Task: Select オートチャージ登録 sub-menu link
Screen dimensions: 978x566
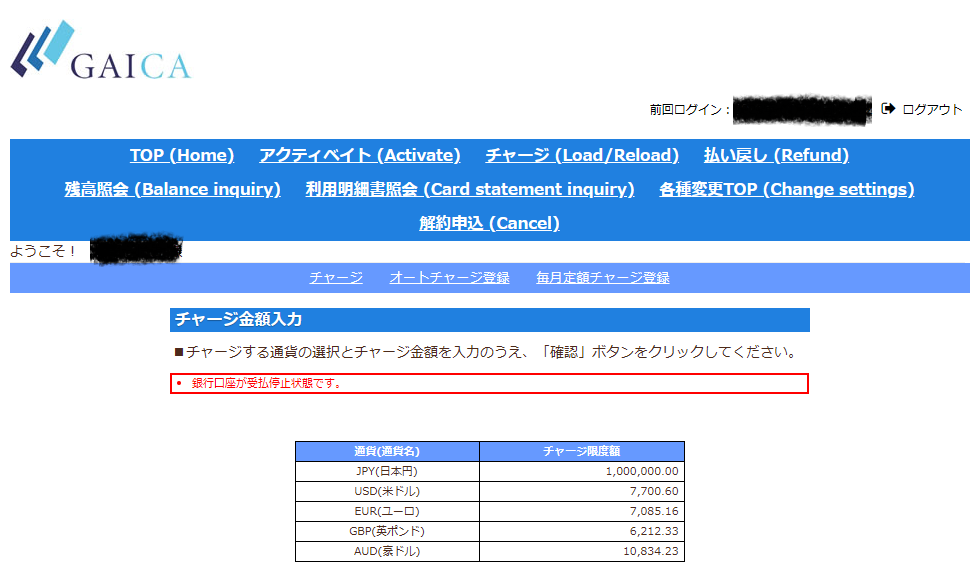Action: (449, 278)
